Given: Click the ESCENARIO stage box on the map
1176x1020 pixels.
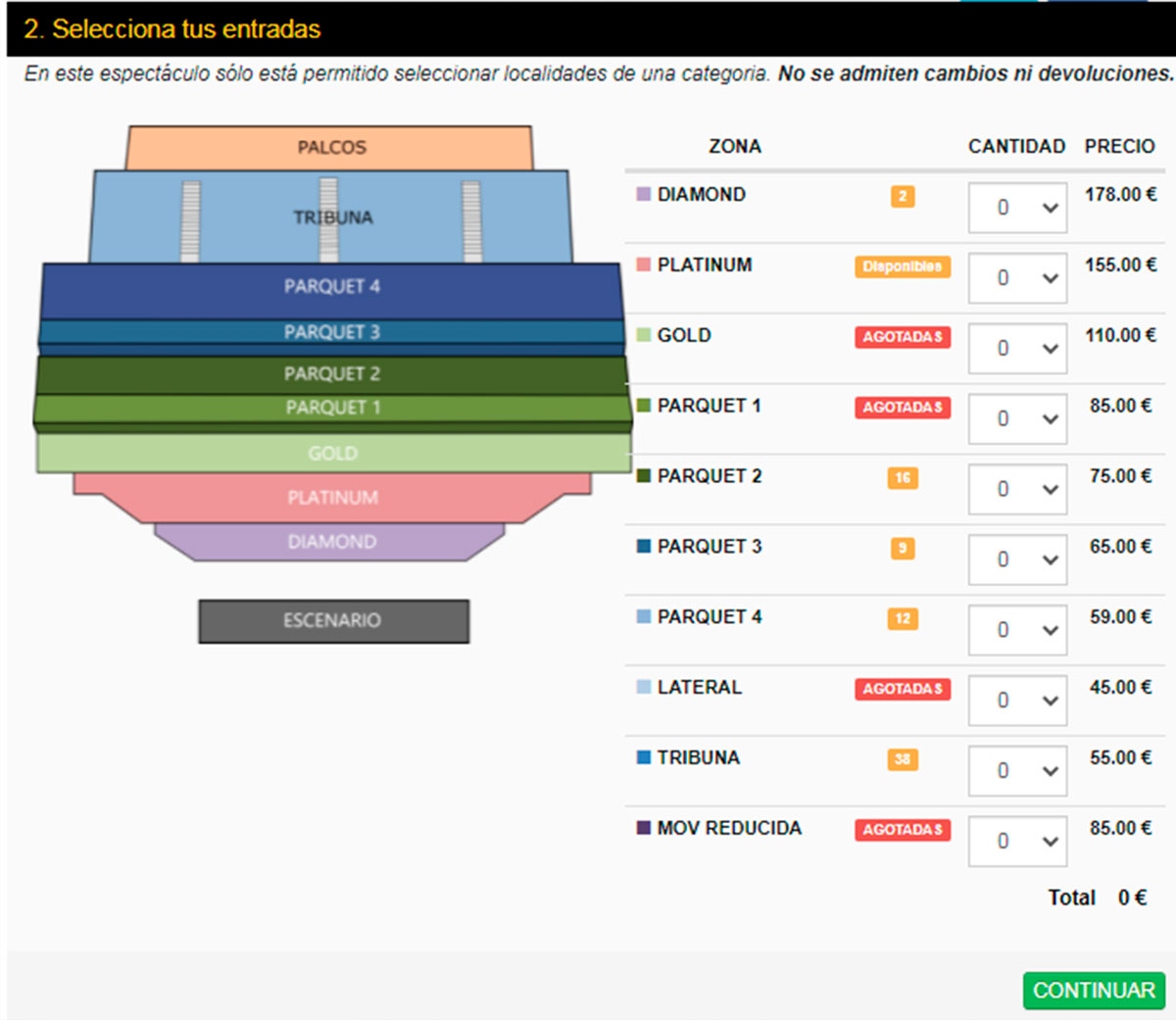Looking at the screenshot, I should (333, 621).
